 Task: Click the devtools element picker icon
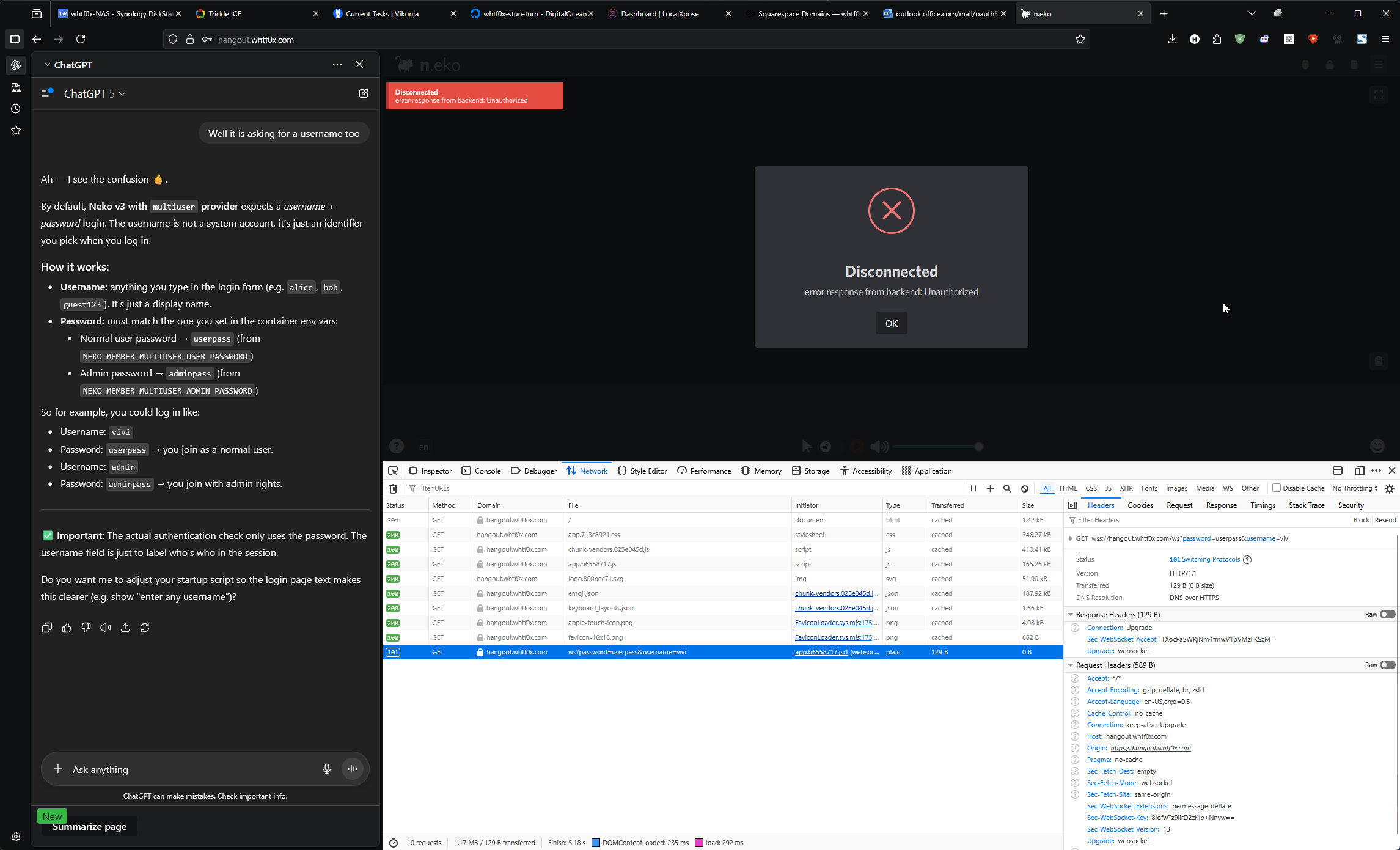click(393, 471)
